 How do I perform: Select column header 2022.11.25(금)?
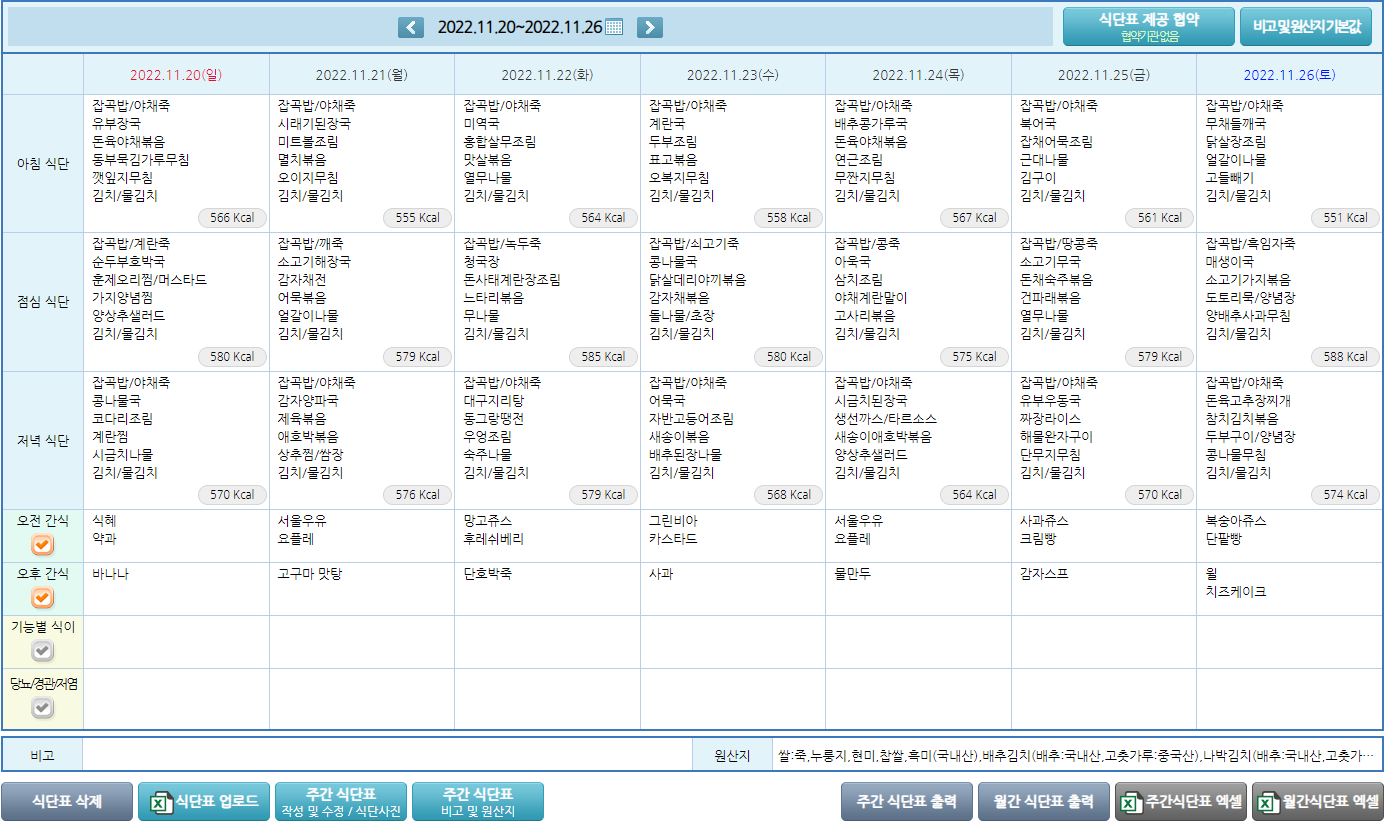(1103, 74)
